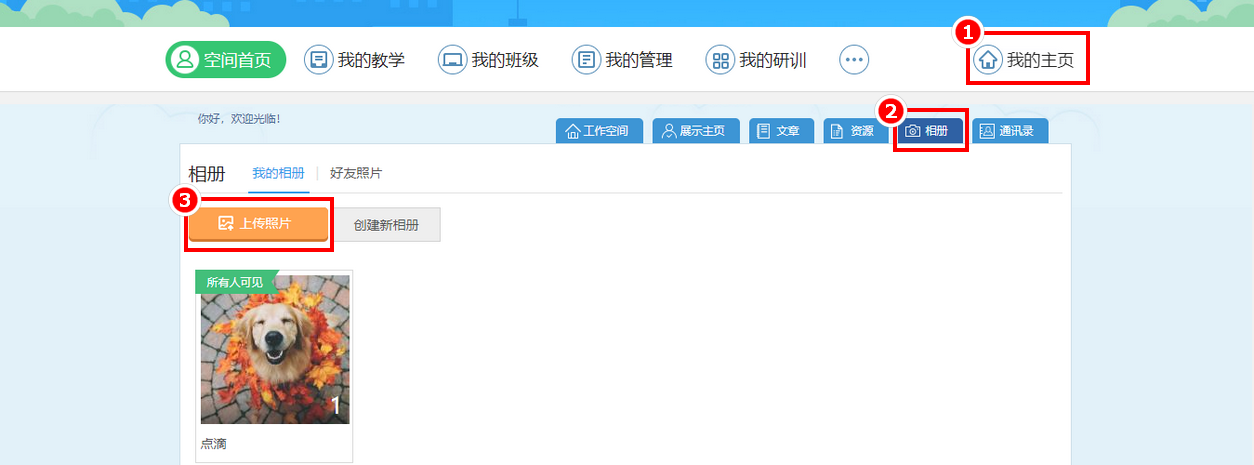Click the 所有人可见 visibility label
This screenshot has width=1254, height=465.
click(x=234, y=282)
